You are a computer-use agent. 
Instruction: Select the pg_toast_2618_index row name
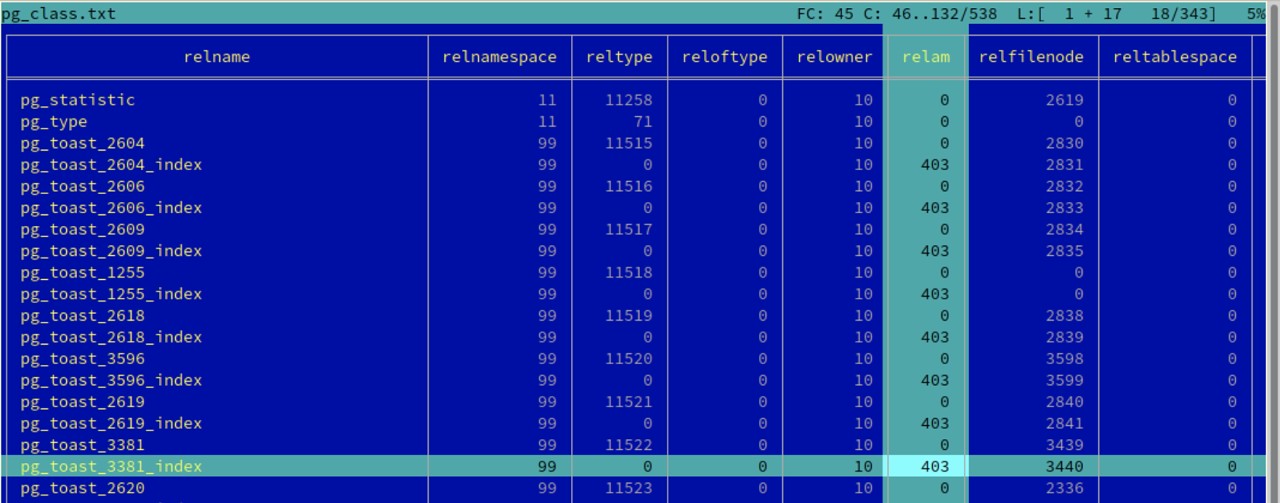[x=111, y=337]
